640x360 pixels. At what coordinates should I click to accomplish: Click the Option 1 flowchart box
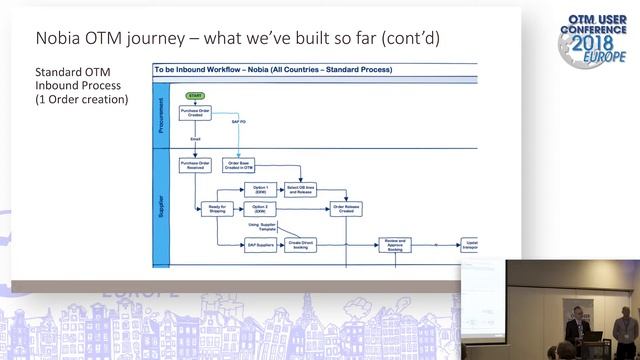(x=260, y=190)
